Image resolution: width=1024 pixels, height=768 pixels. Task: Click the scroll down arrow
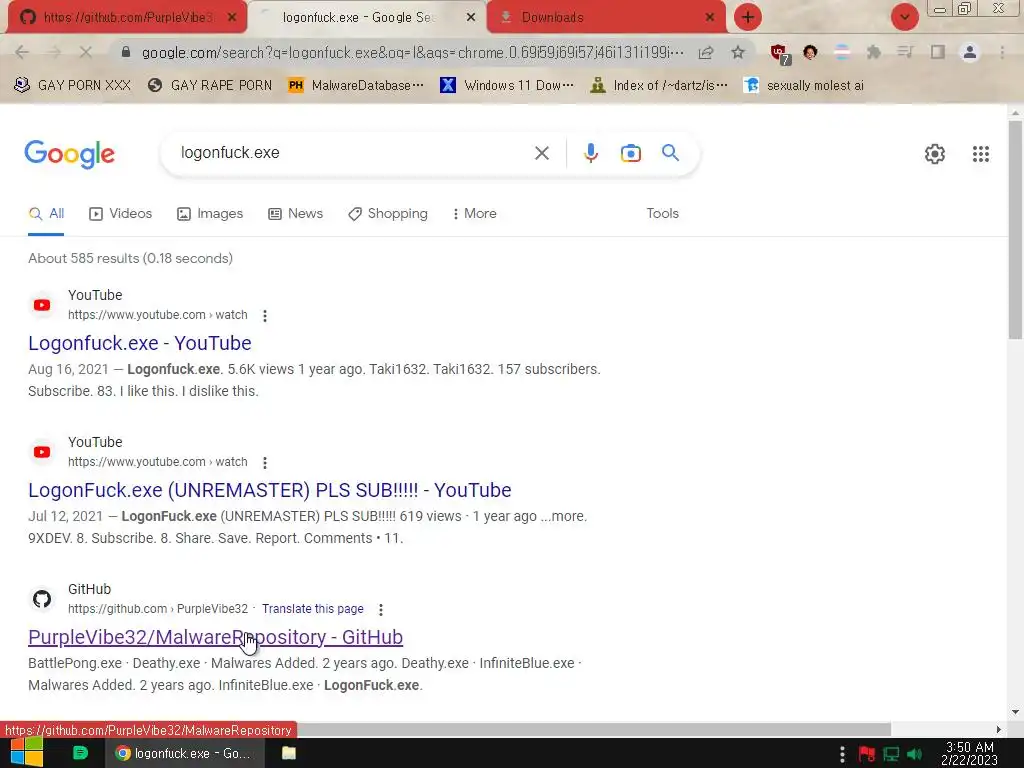[x=1015, y=712]
